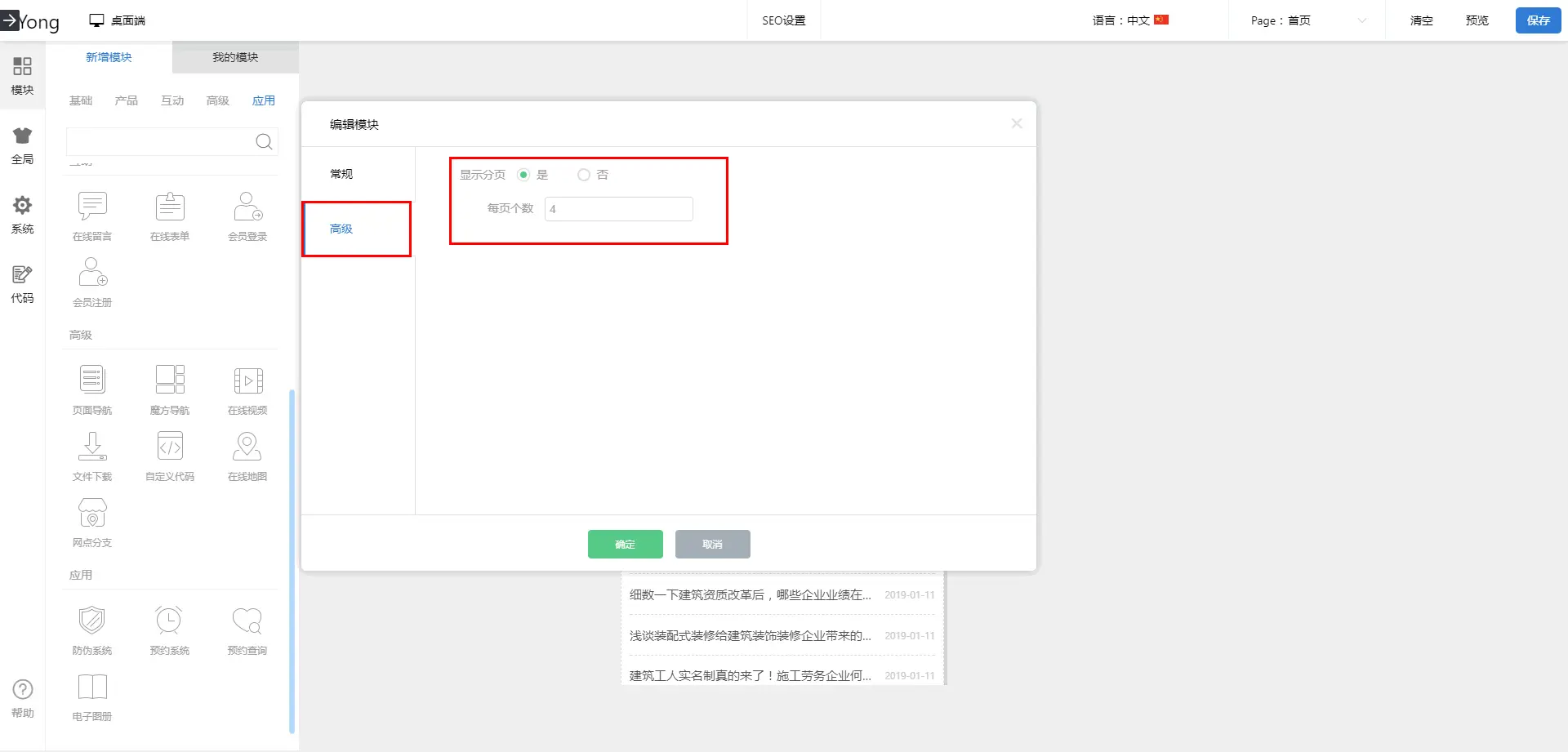The height and width of the screenshot is (752, 1568).
Task: Open the Page 首页 dropdown
Action: point(1307,20)
